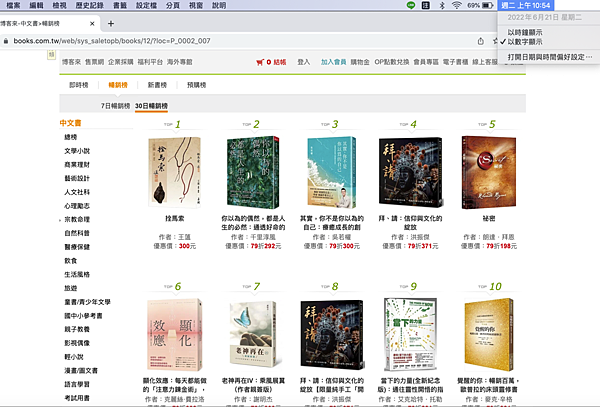Click the 博客來 top navigation link
600x407 pixels.
[x=71, y=62]
